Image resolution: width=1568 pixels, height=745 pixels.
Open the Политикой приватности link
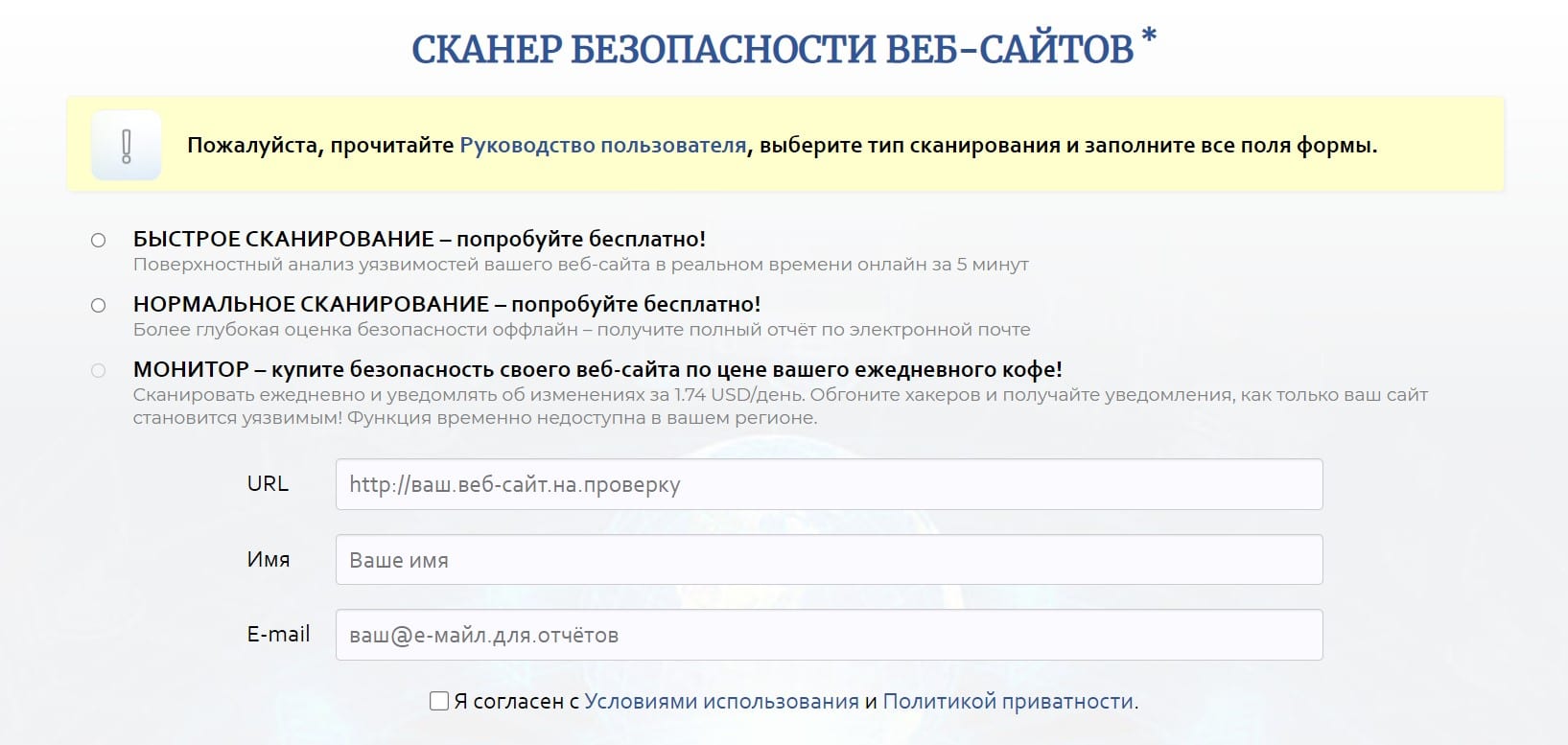[x=1008, y=701]
